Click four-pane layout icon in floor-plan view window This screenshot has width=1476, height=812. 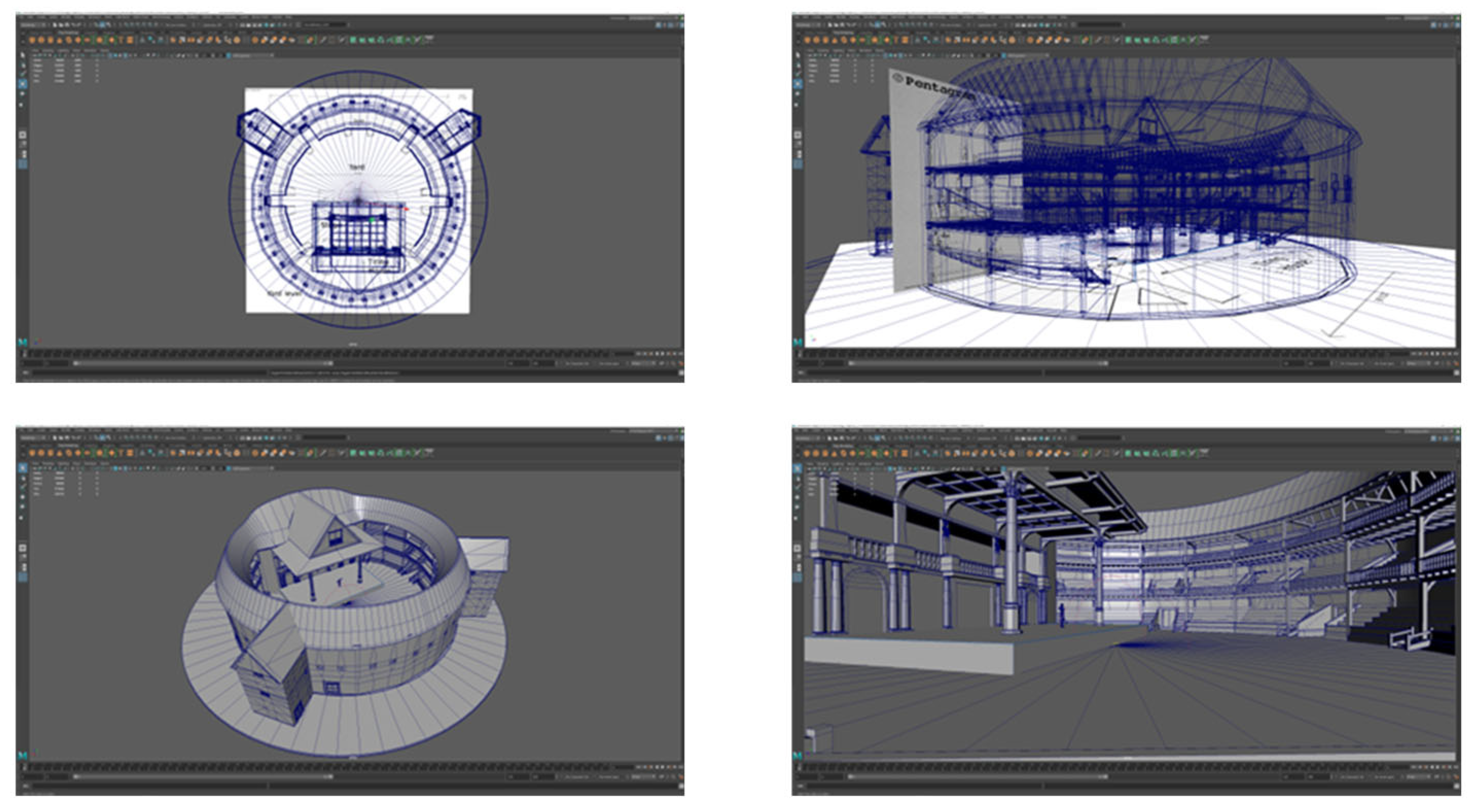click(22, 145)
